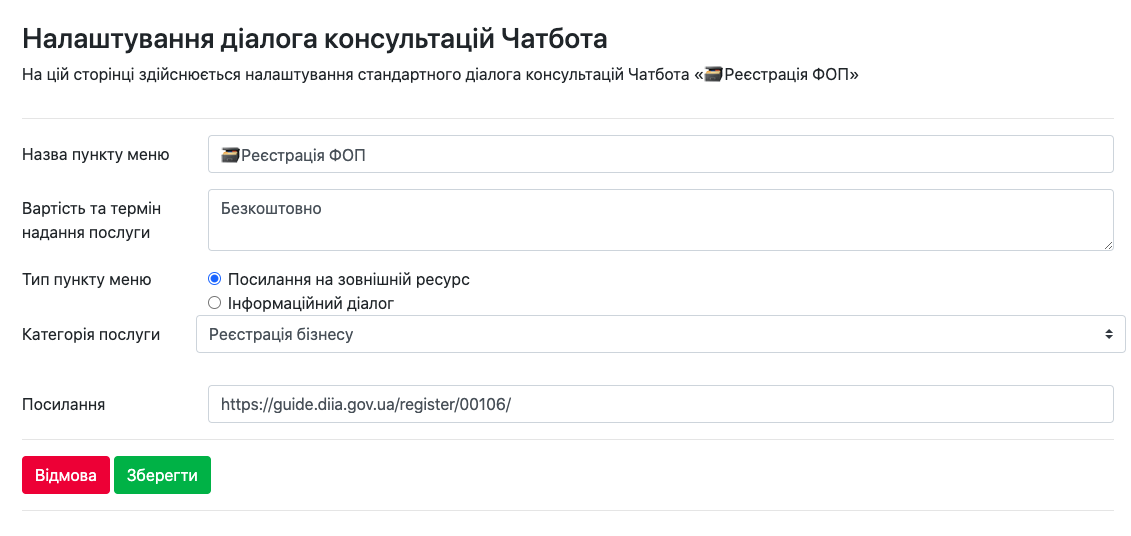Click the 'Інформаційний діалог' option label text
This screenshot has width=1131, height=536.
click(x=311, y=303)
